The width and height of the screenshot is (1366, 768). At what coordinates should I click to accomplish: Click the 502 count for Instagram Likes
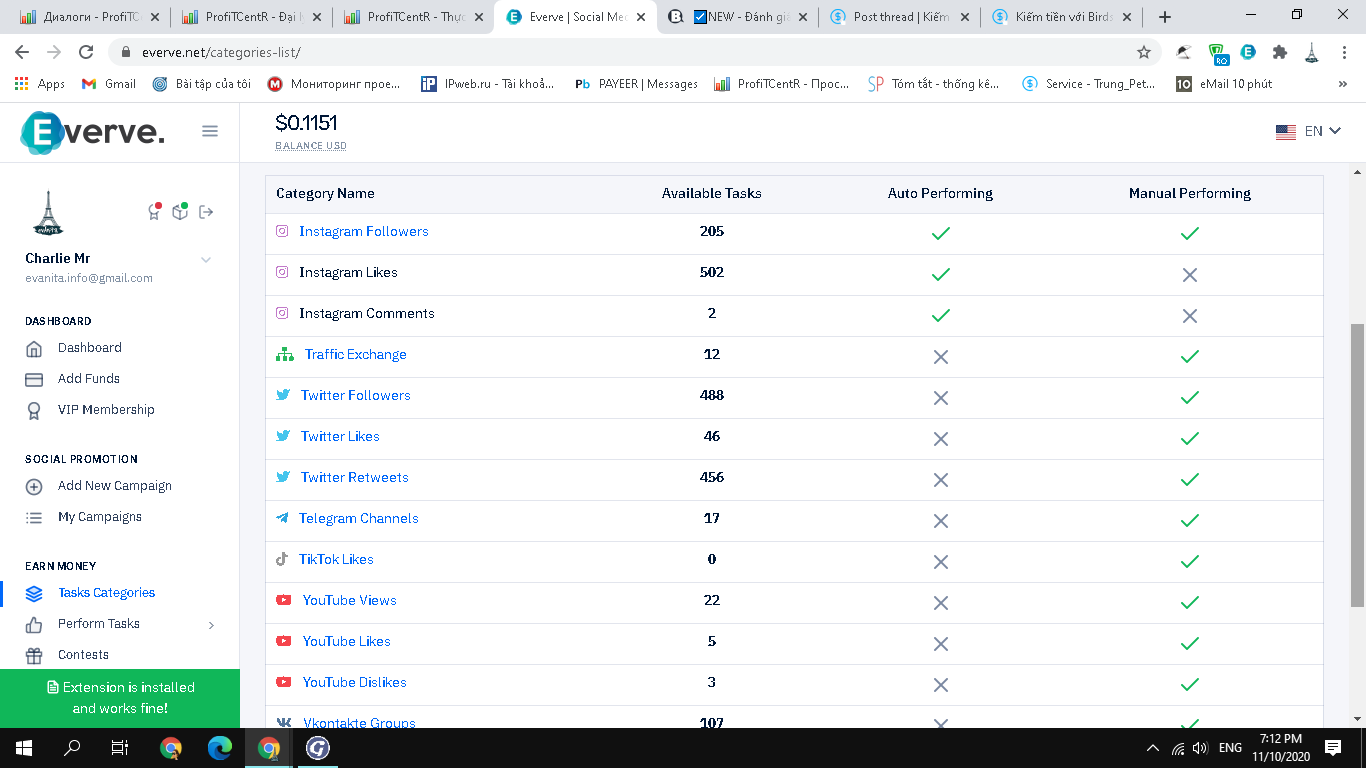[x=712, y=272]
